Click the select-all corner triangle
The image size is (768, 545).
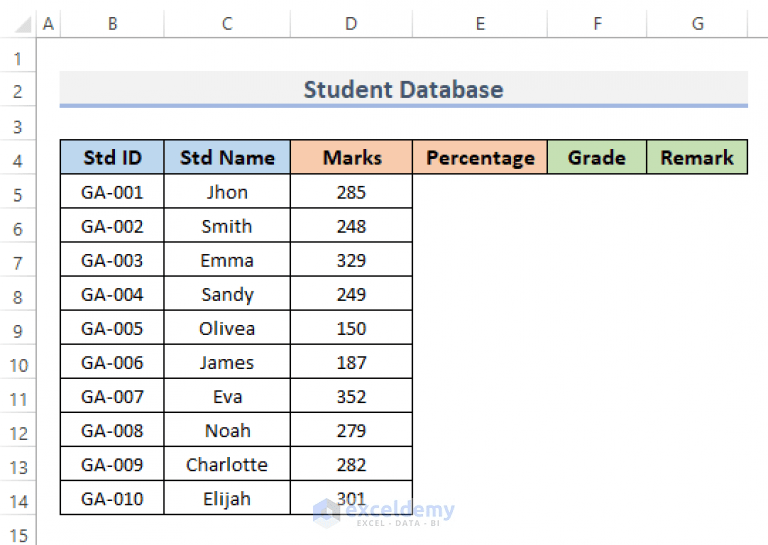click(23, 24)
